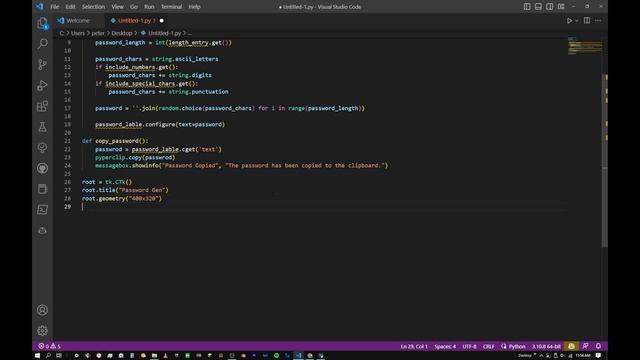Open the errors and warnings status indicator

click(x=49, y=346)
